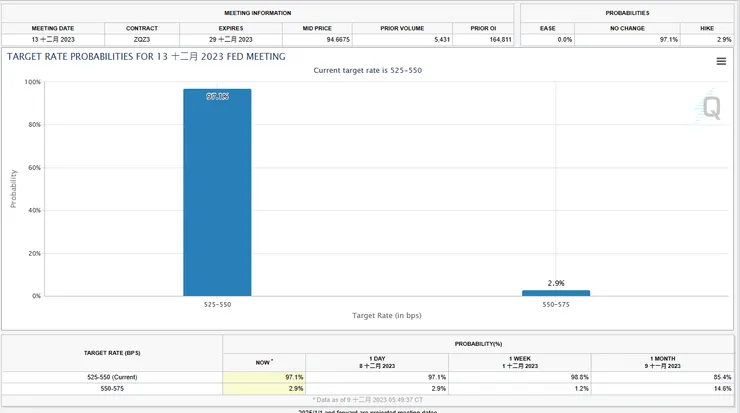Click the EXPIRES column header
This screenshot has width=740, height=413.
point(231,28)
